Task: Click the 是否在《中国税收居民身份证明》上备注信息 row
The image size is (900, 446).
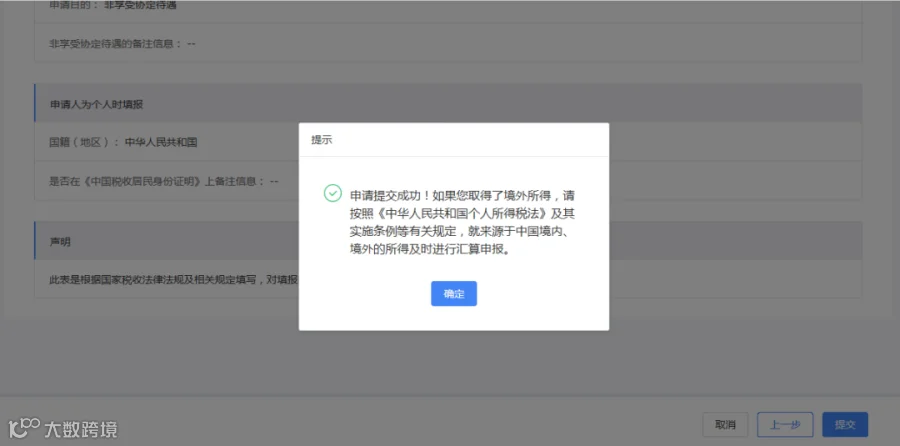Action: (x=448, y=181)
